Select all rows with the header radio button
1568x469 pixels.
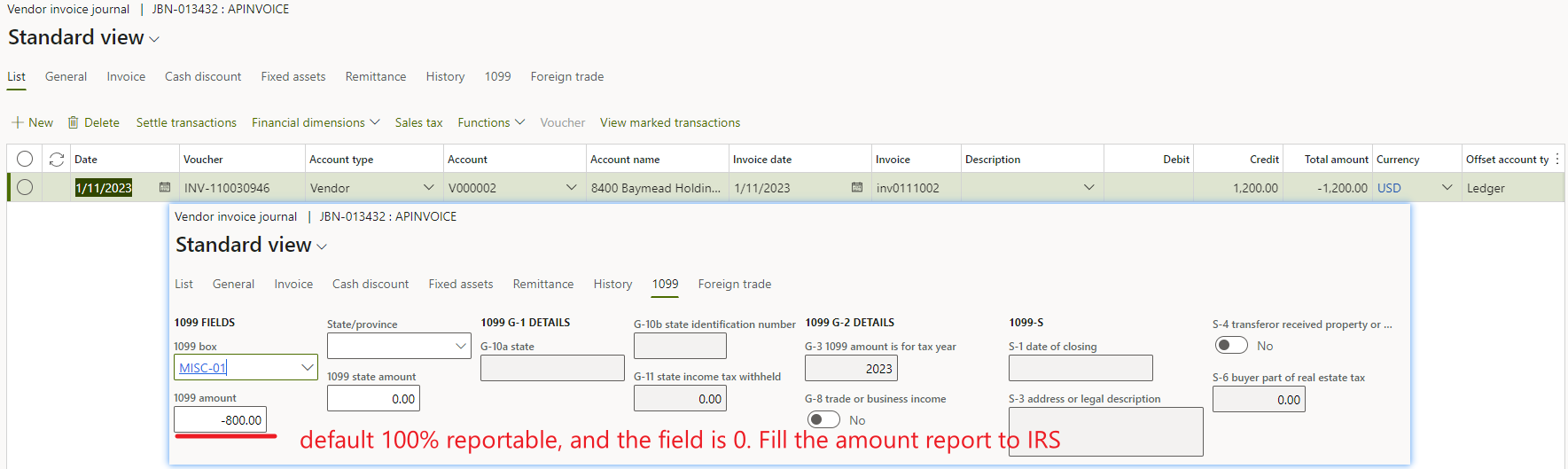[x=25, y=159]
